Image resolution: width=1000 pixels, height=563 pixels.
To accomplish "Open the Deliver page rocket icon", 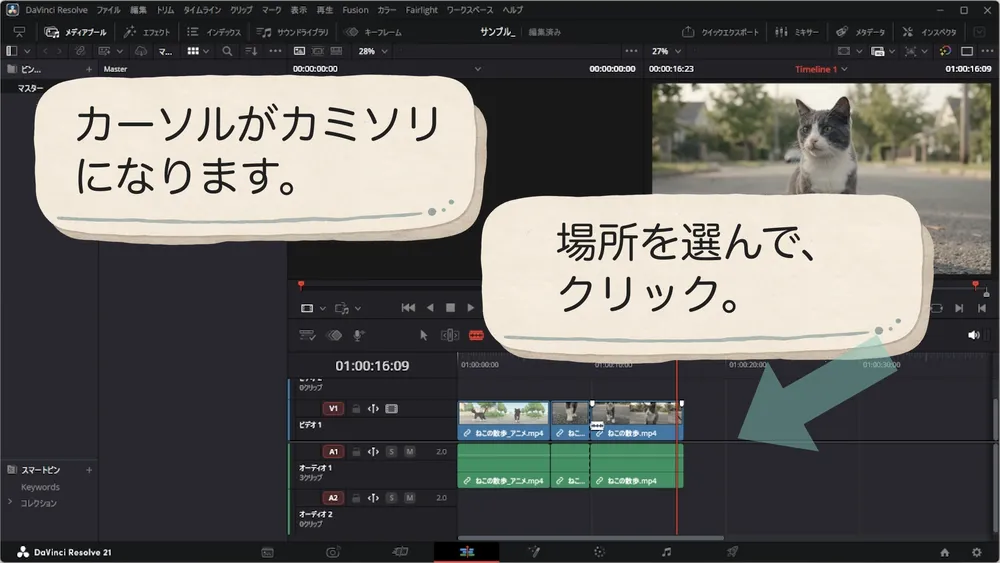I will tap(732, 552).
